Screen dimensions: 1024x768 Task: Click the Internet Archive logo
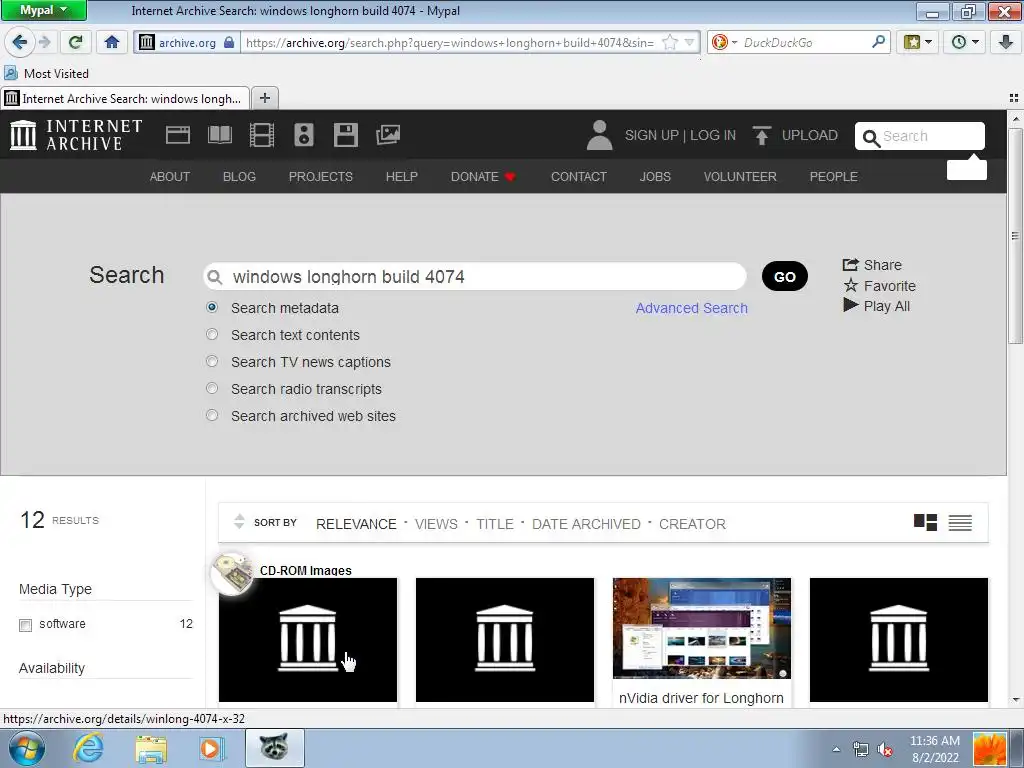click(76, 135)
